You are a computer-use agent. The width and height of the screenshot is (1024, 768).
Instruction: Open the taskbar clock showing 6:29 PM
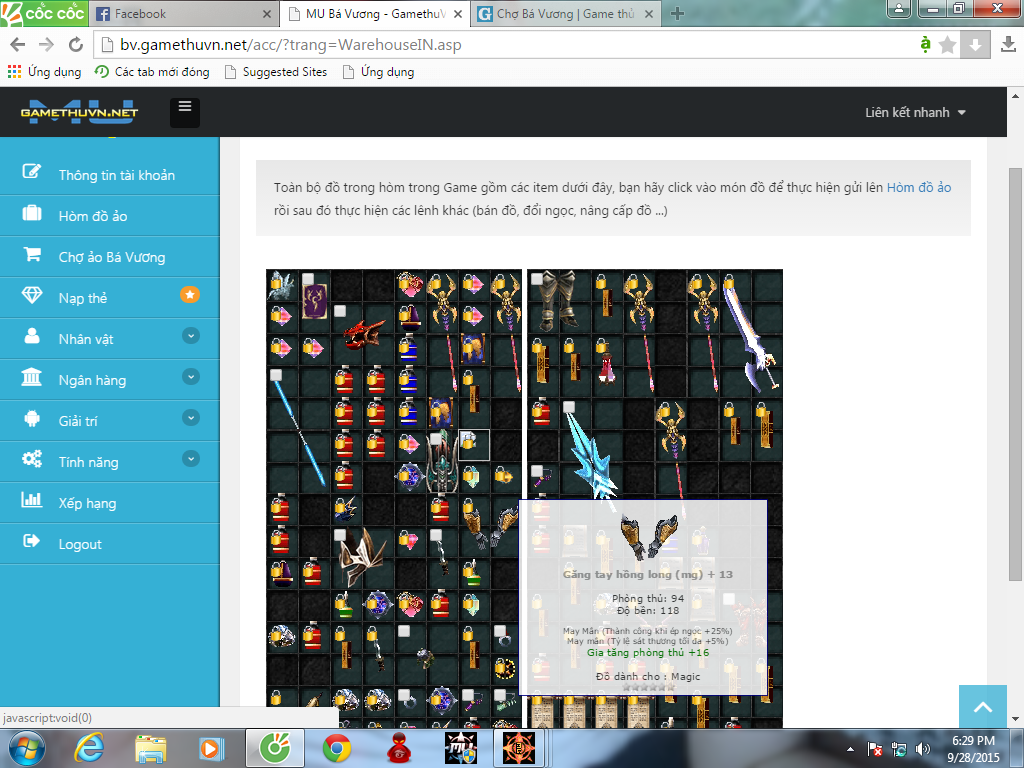point(973,749)
